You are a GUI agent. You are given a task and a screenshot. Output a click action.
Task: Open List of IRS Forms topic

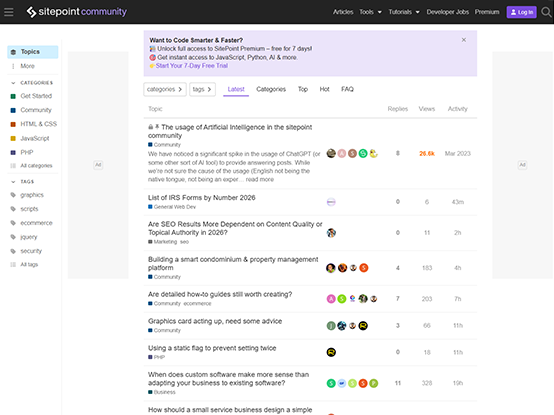(202, 198)
